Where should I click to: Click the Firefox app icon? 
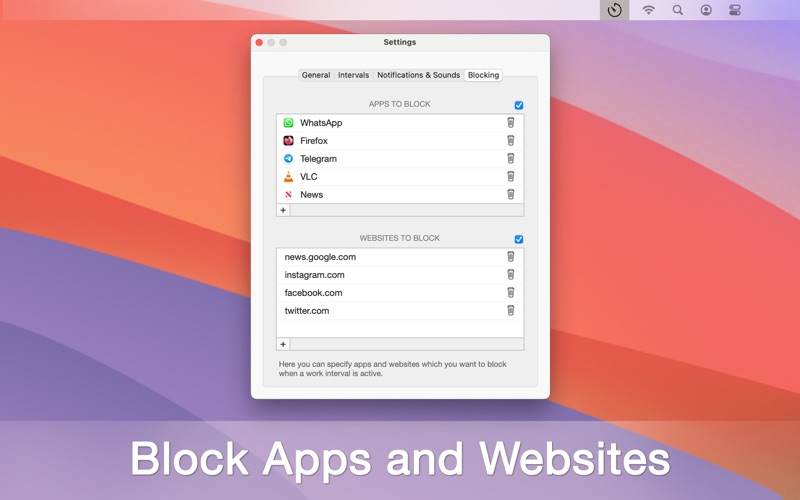[288, 140]
